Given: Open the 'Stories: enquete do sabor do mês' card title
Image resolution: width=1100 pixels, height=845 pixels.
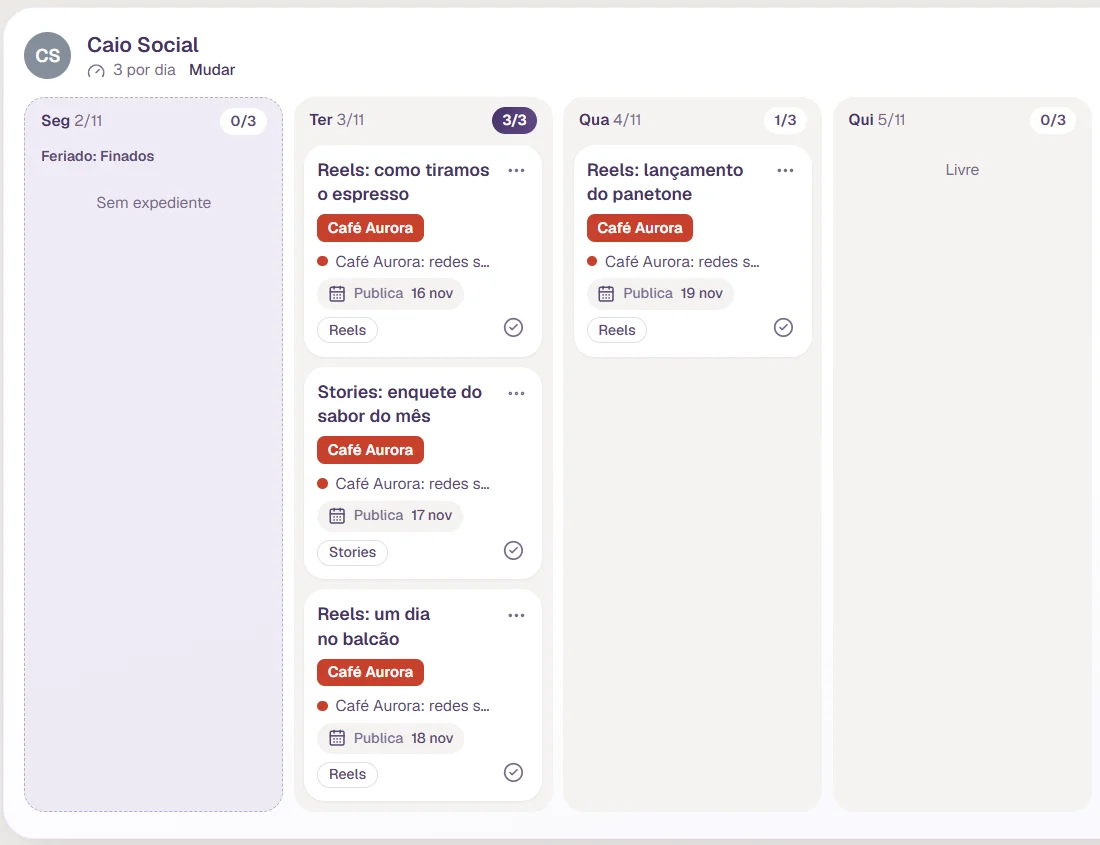Looking at the screenshot, I should coord(400,404).
